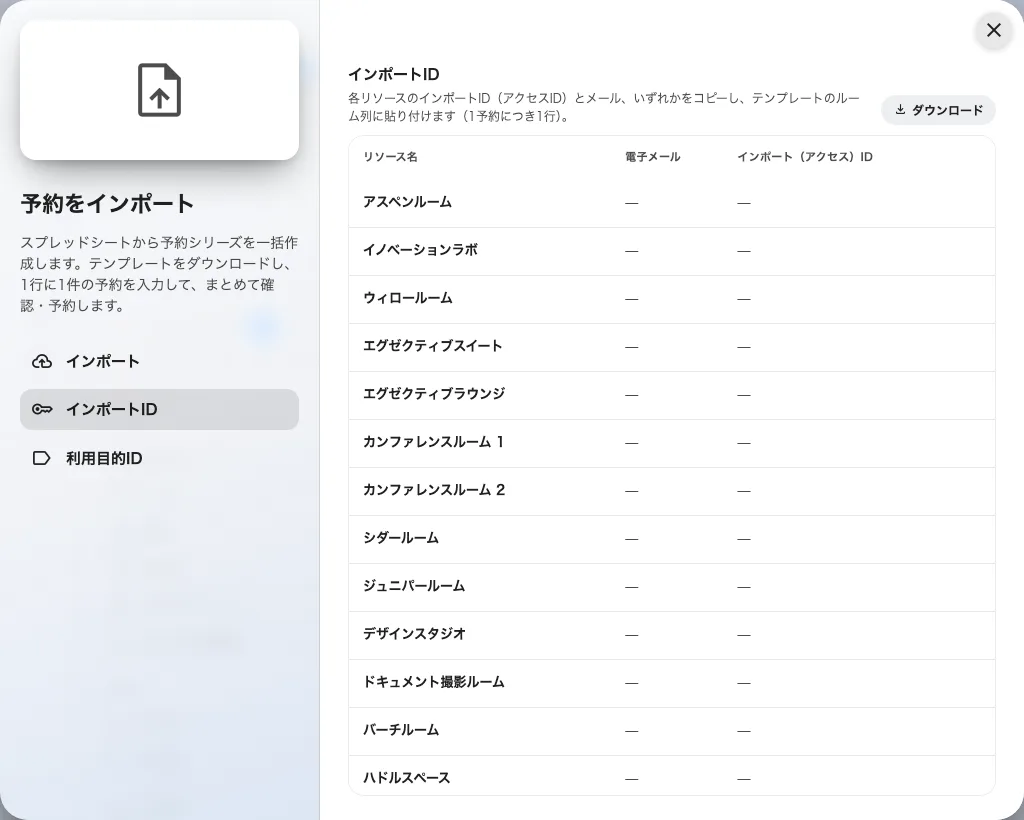Click the インポートID section heading in main panel

[x=393, y=74]
